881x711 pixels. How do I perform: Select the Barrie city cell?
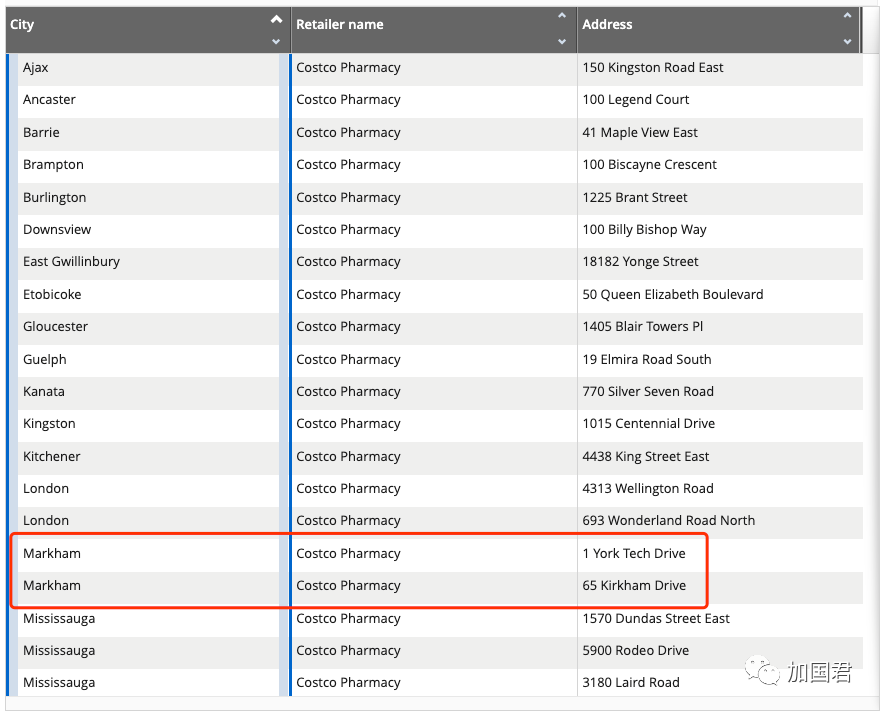[148, 134]
